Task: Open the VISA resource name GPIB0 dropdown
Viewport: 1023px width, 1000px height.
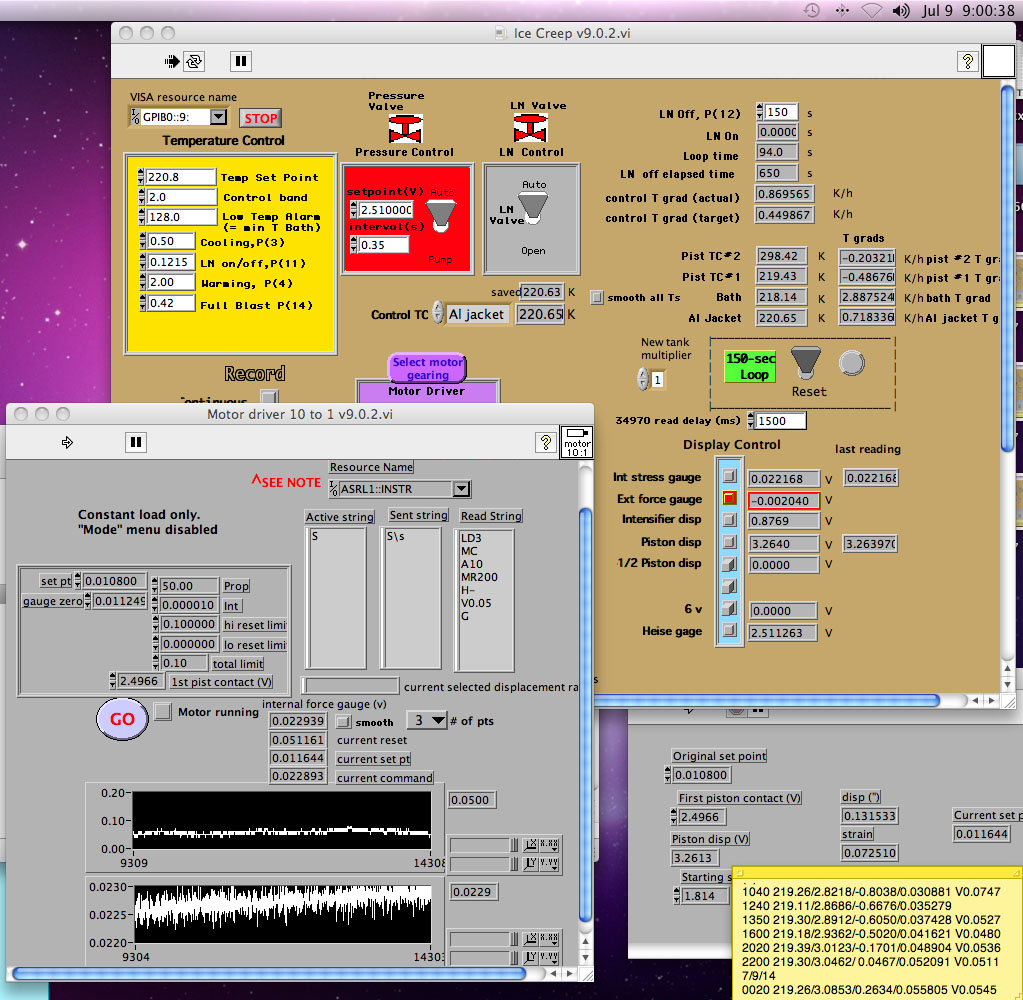Action: pos(218,117)
